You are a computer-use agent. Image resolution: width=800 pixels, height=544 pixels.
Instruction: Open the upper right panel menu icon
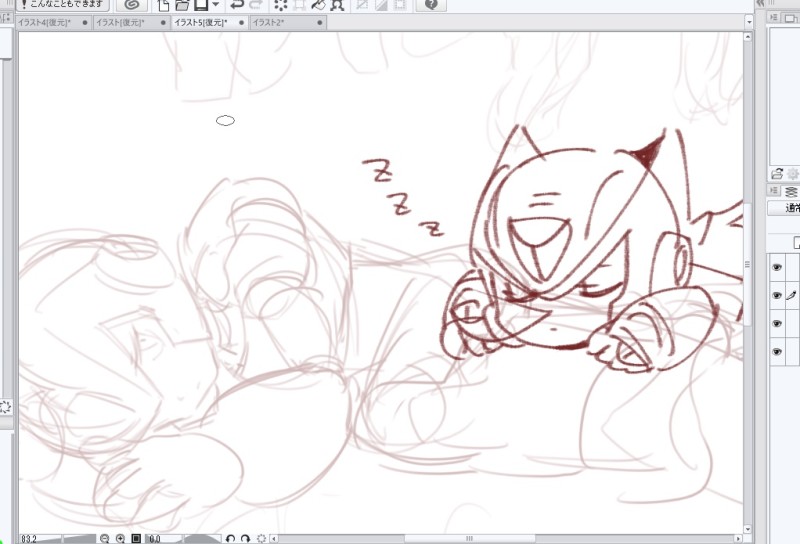[774, 18]
